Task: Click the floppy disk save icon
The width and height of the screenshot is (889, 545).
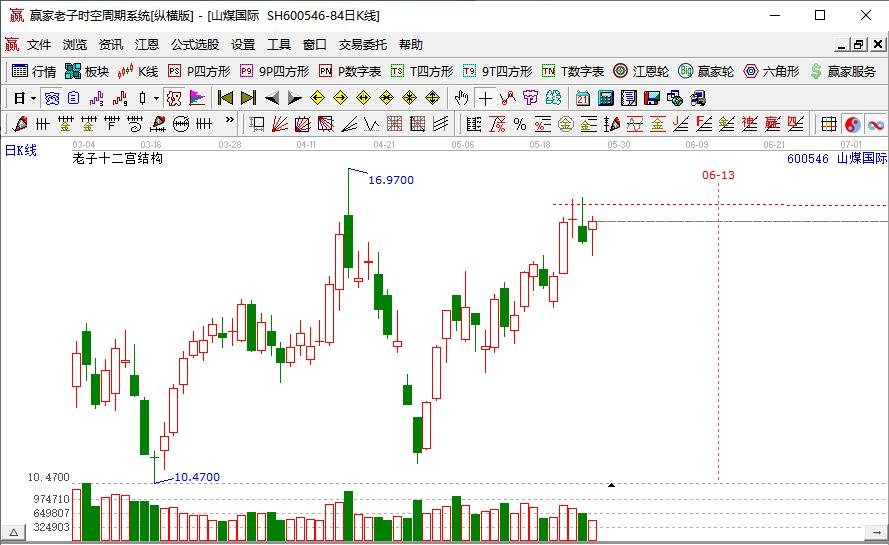Action: tap(651, 99)
